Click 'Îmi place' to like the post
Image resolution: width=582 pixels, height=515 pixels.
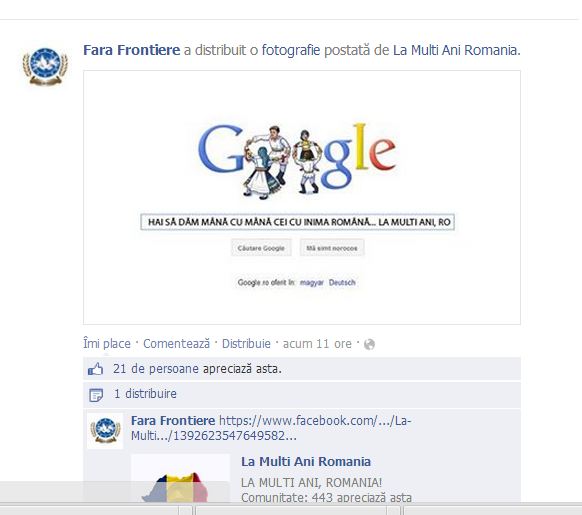[x=107, y=344]
